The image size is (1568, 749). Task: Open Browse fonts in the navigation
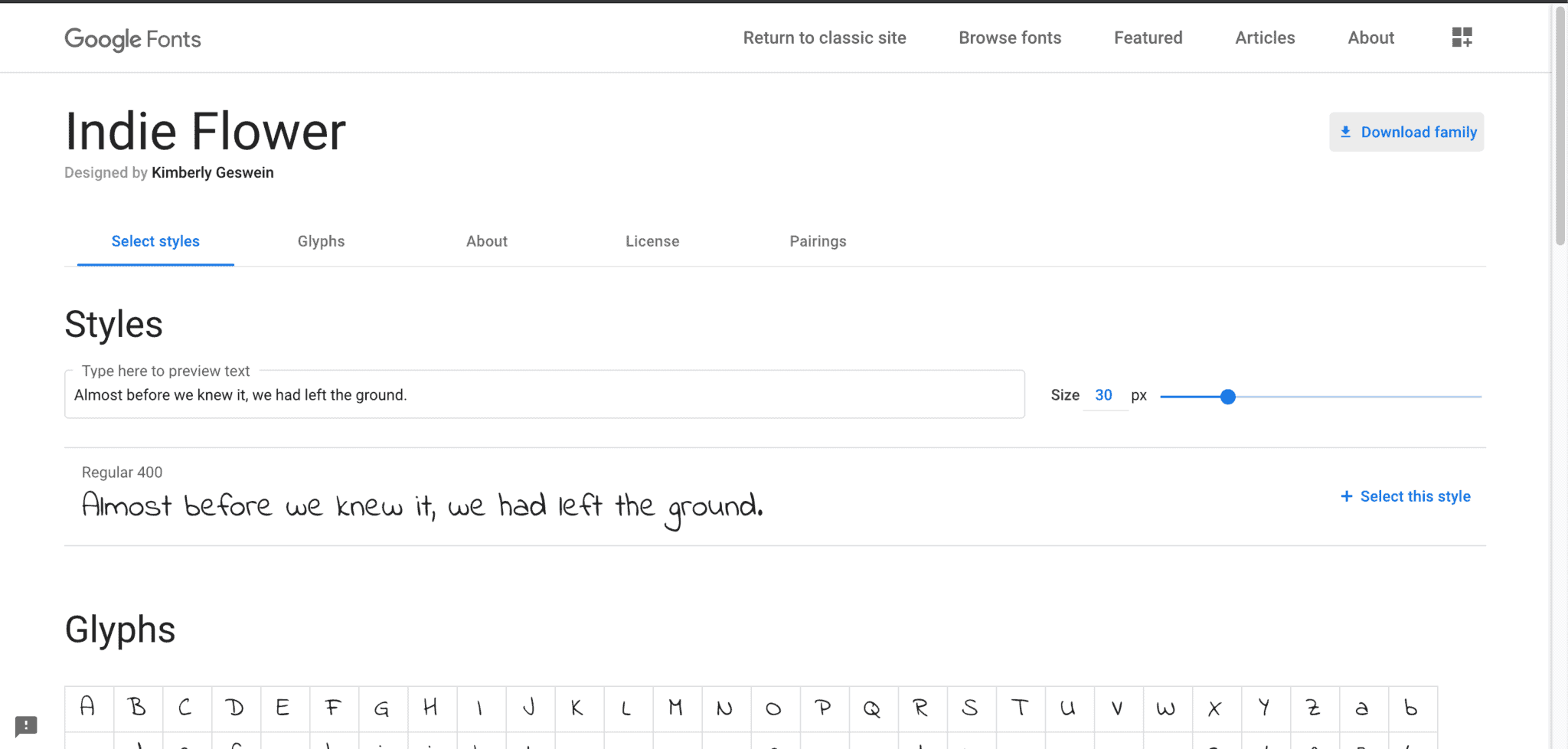tap(1010, 38)
